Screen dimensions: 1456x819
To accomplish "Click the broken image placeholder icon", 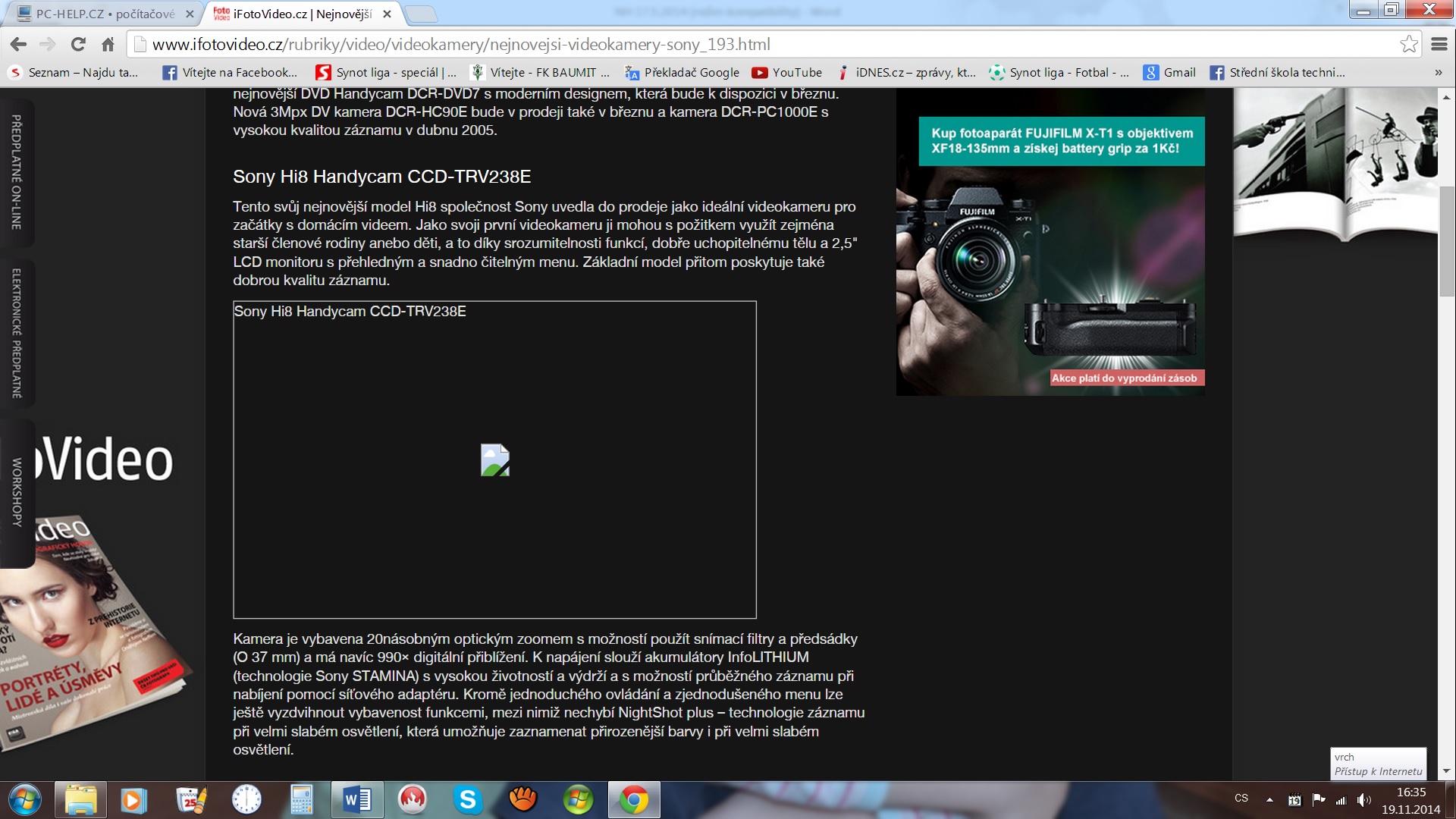I will click(494, 460).
